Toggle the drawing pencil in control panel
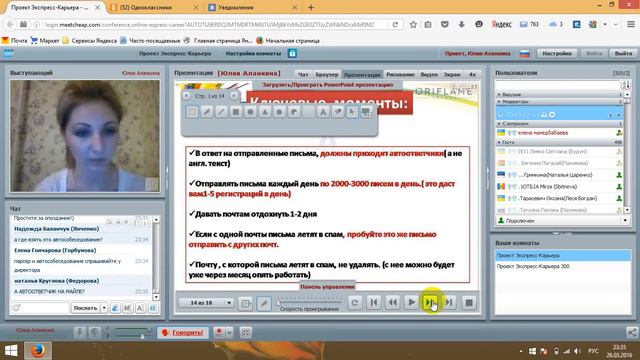Image resolution: width=640 pixels, height=360 pixels. click(264, 303)
